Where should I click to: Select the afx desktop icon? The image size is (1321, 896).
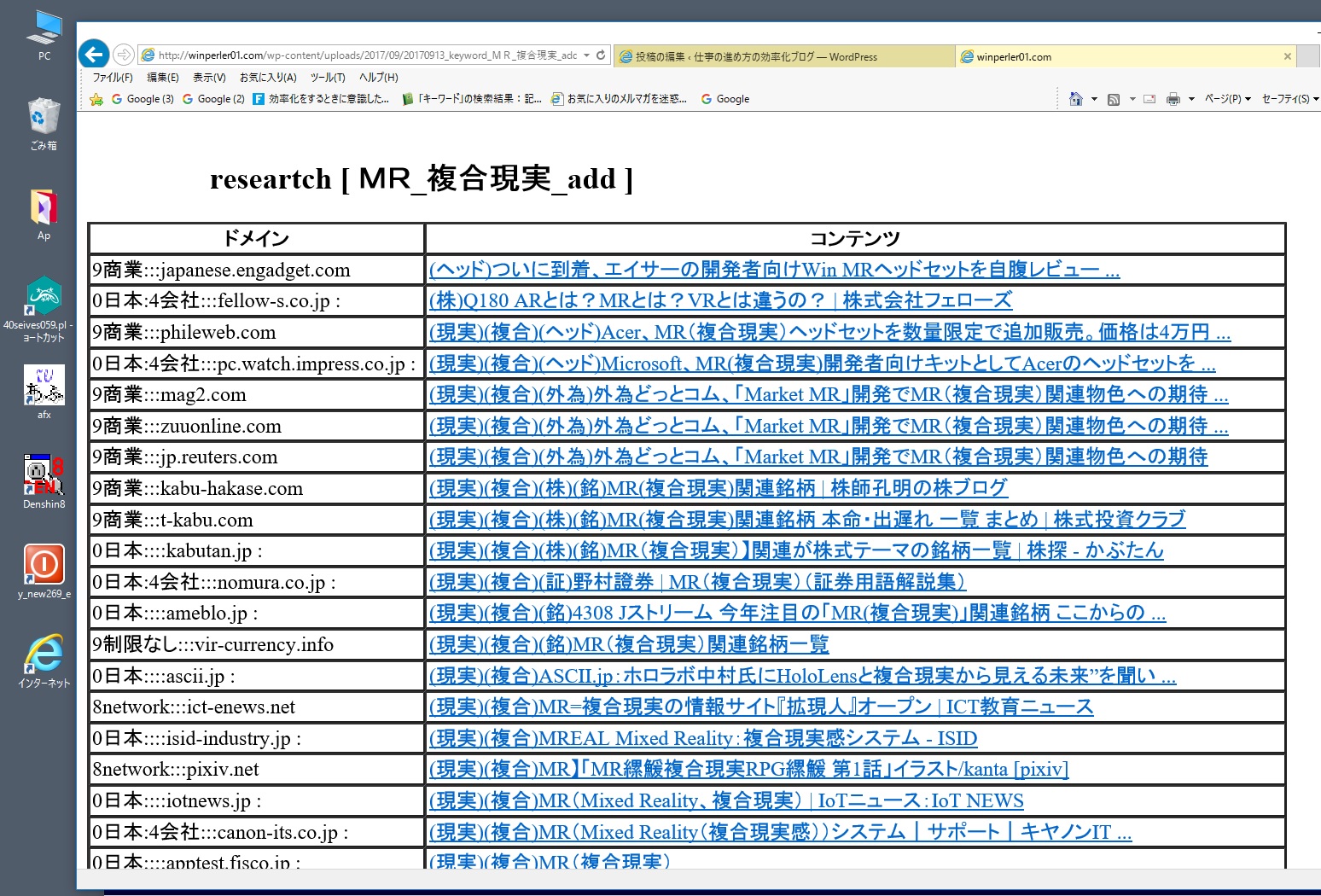(44, 392)
